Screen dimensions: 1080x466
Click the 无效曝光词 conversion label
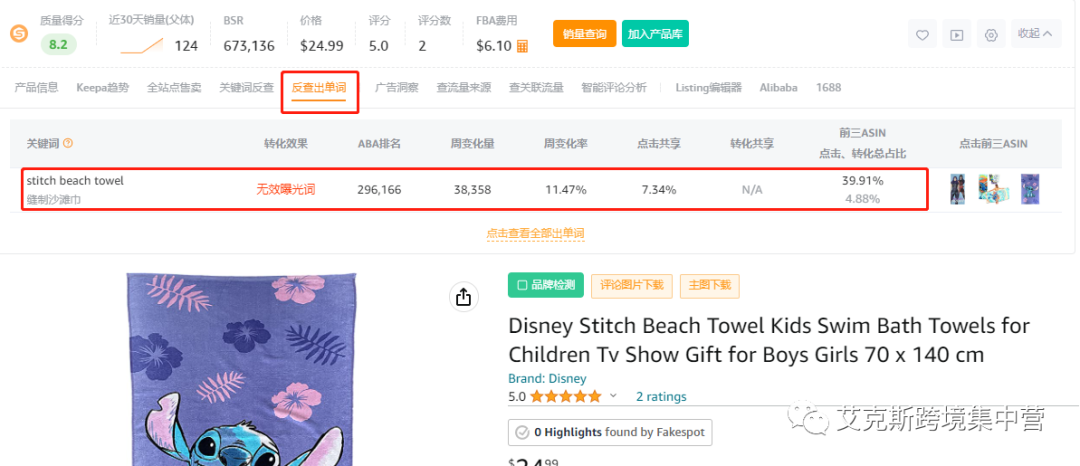pos(286,189)
